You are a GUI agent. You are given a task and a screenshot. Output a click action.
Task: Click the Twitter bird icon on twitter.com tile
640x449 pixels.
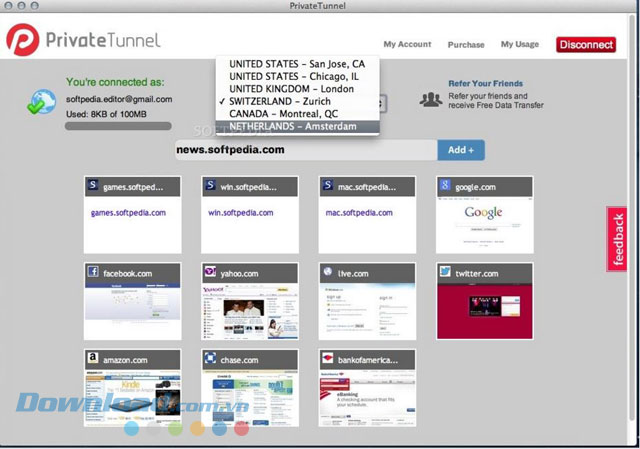coord(445,271)
